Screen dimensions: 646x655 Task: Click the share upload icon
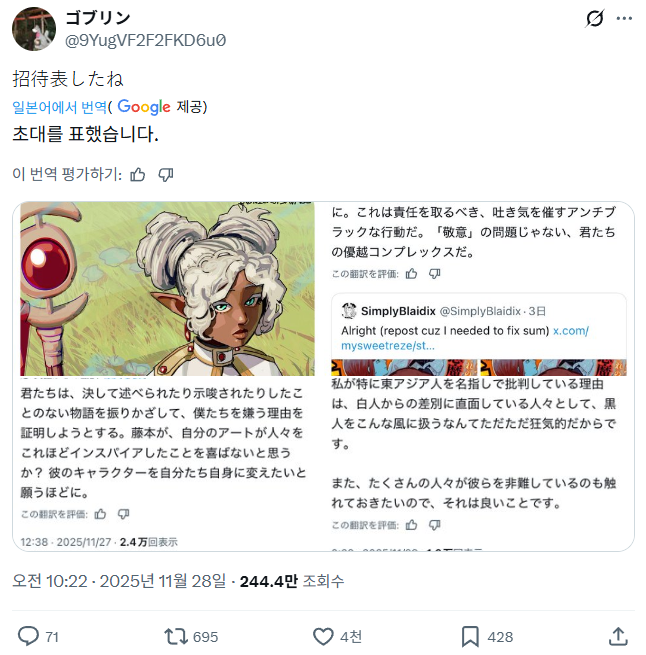point(618,637)
